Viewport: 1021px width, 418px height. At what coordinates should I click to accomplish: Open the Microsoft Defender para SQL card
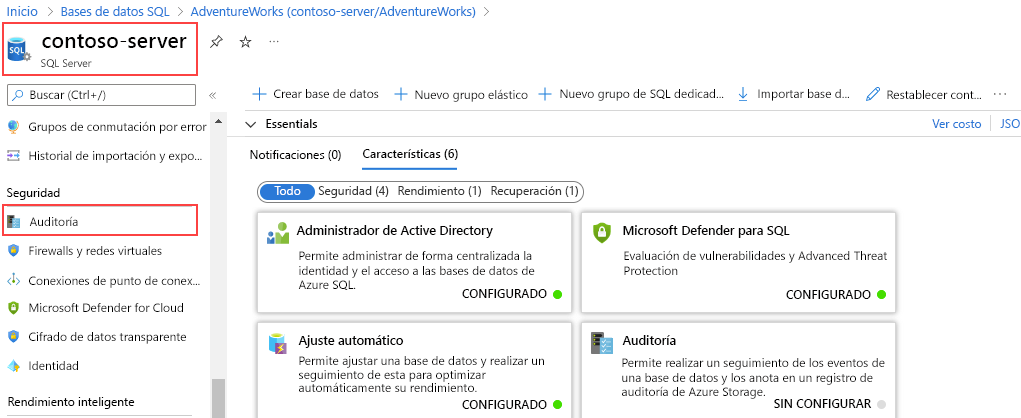tap(738, 262)
